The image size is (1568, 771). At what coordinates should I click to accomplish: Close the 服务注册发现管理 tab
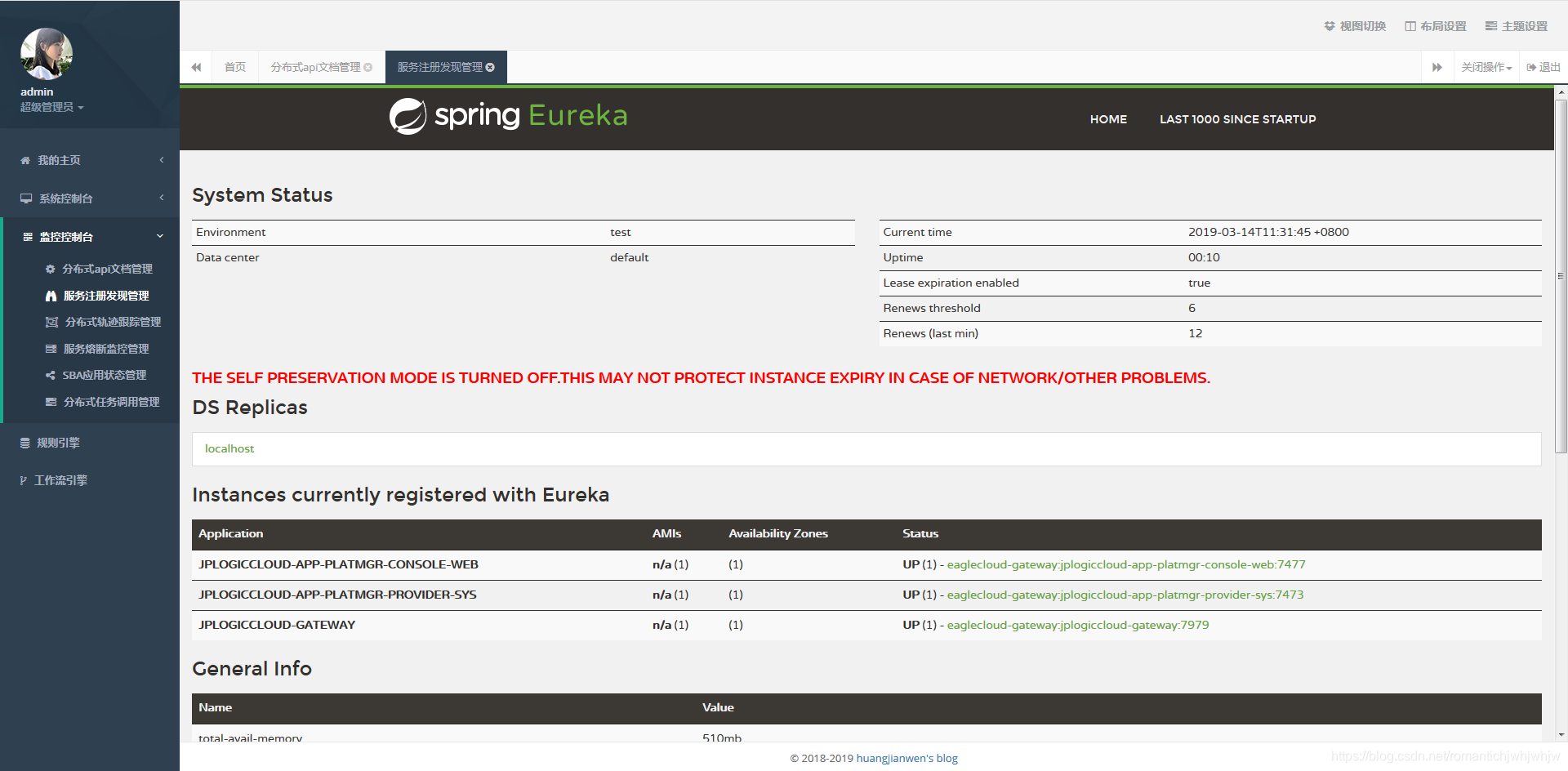[490, 67]
